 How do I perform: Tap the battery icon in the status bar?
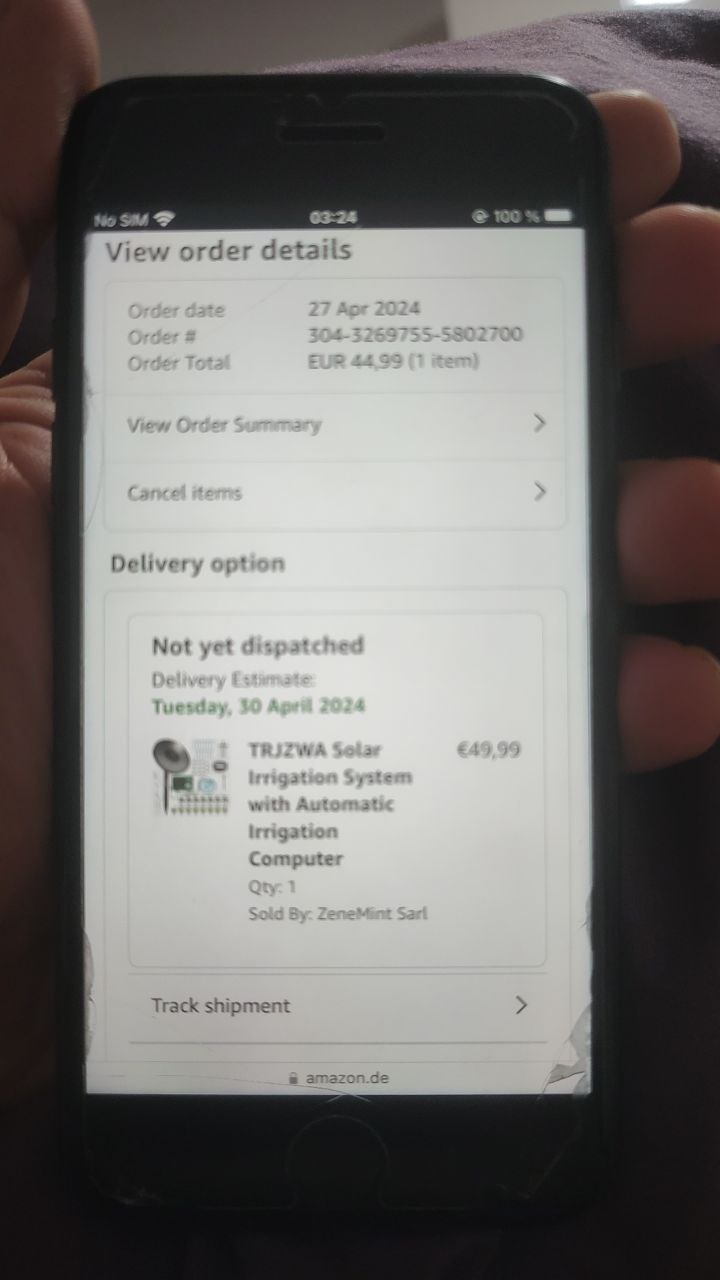[x=560, y=216]
